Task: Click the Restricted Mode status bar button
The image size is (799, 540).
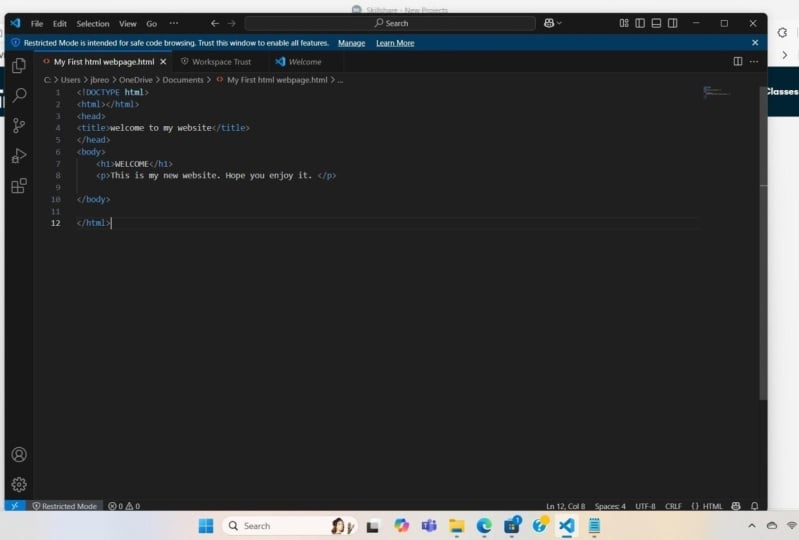Action: click(x=65, y=506)
